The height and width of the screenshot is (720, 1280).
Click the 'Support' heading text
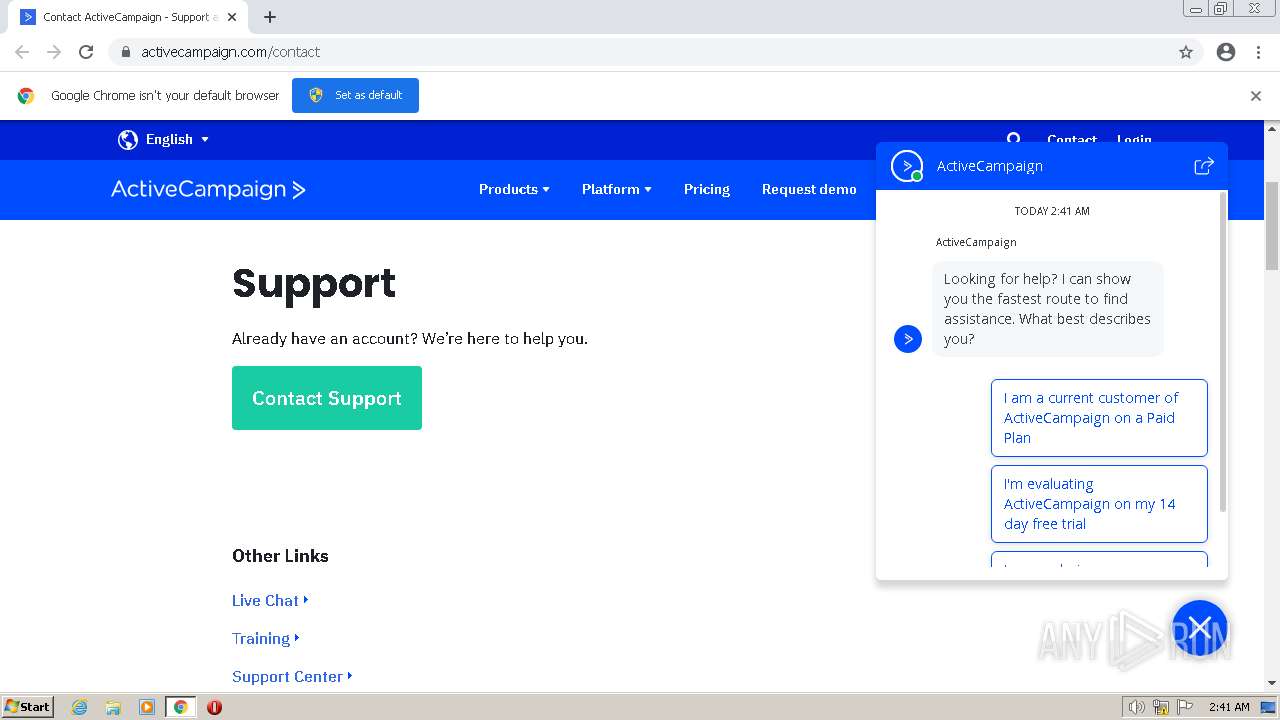(314, 284)
